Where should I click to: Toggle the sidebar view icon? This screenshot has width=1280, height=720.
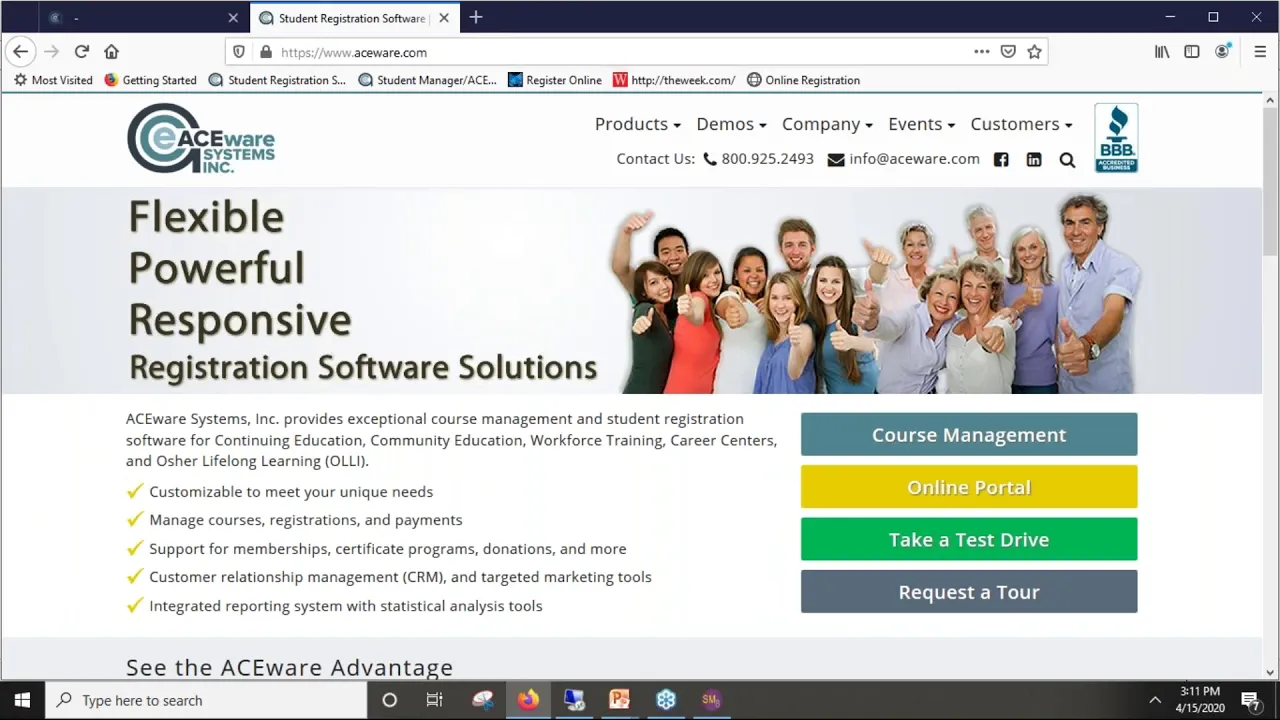click(1192, 52)
